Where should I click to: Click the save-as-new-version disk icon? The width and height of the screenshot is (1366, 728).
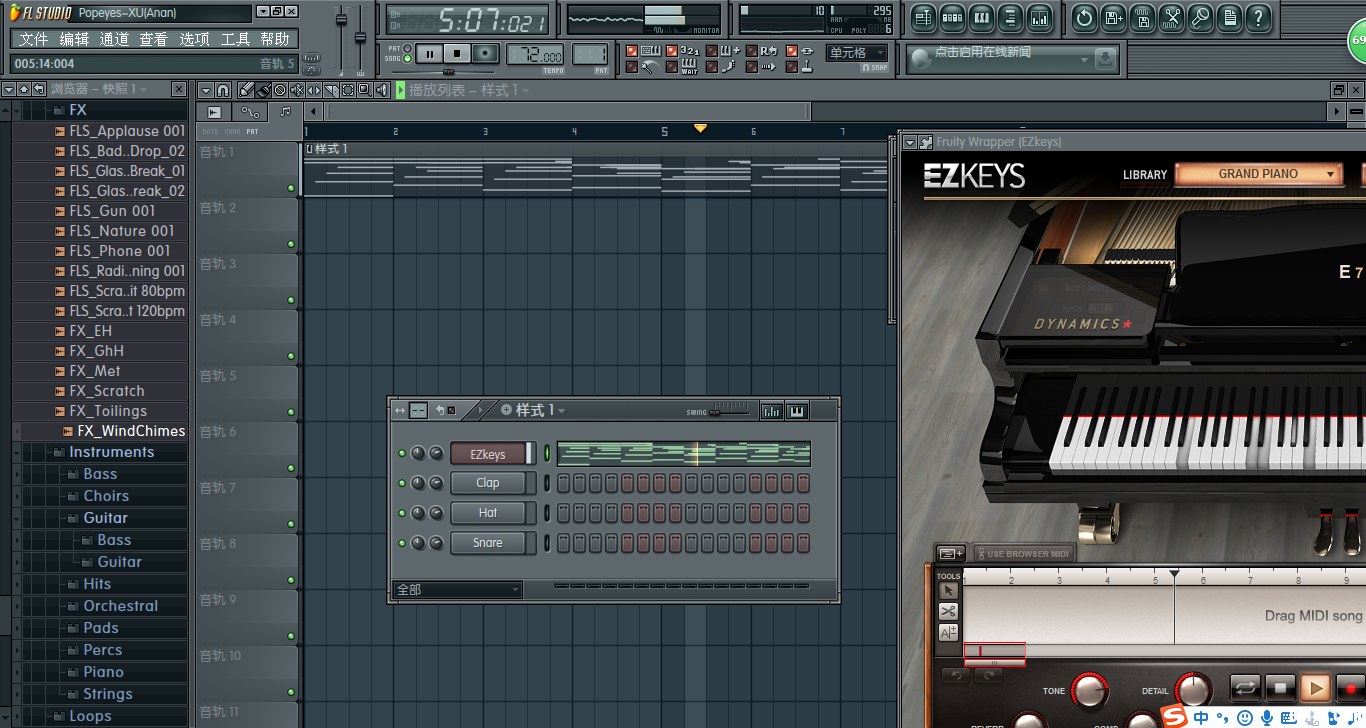click(1113, 18)
